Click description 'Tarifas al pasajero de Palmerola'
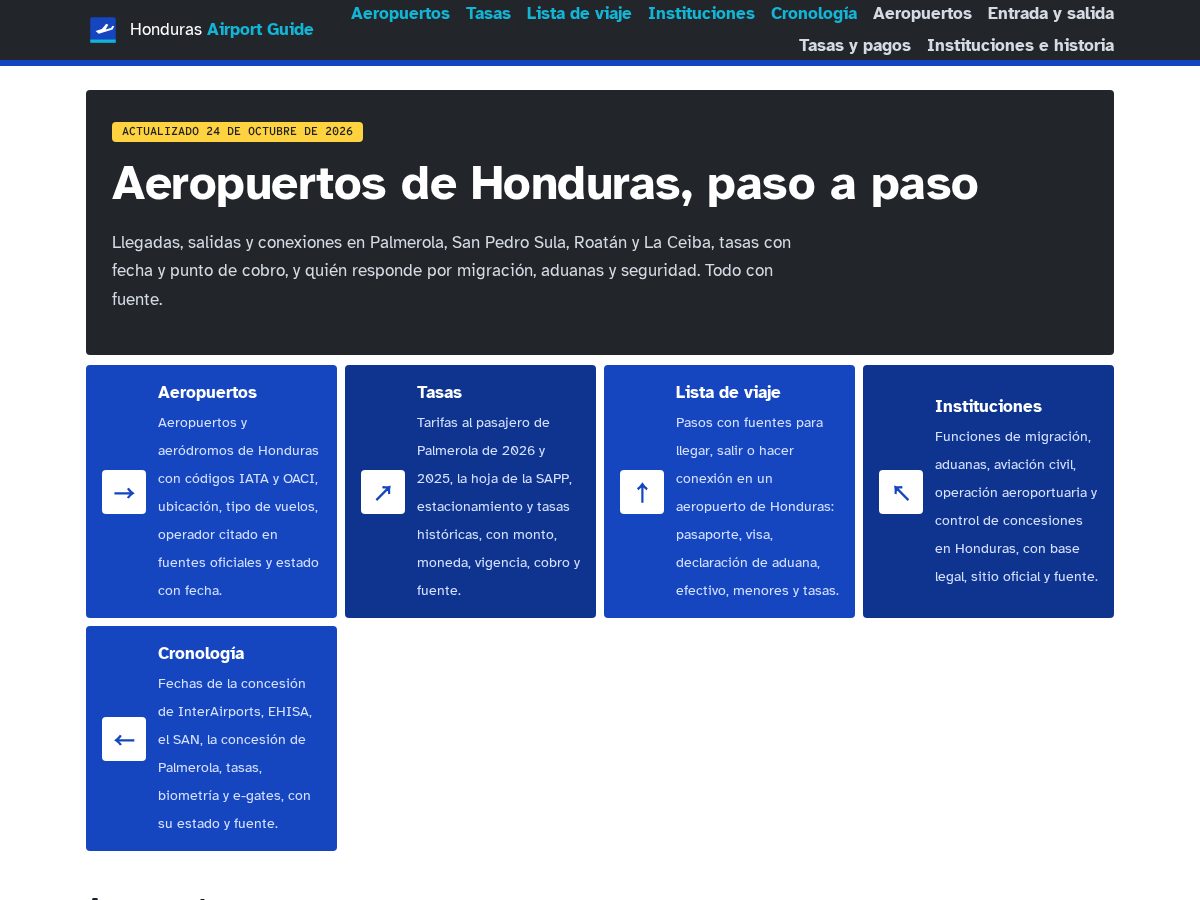Viewport: 1200px width, 900px height. [499, 506]
